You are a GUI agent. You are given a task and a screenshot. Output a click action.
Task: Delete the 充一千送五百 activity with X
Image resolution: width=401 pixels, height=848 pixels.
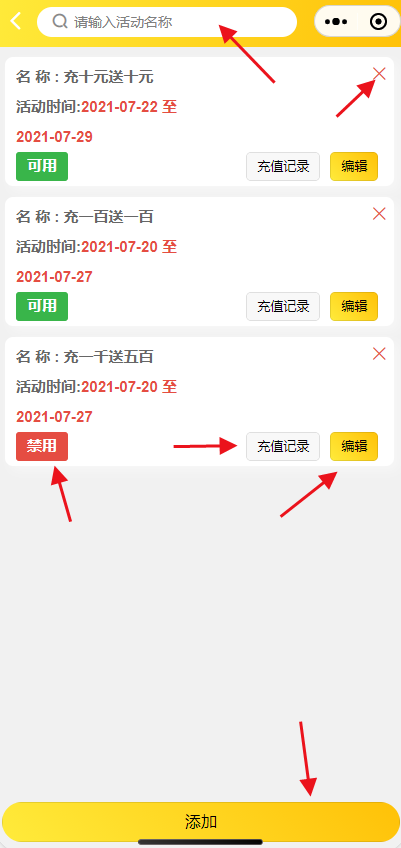[379, 354]
